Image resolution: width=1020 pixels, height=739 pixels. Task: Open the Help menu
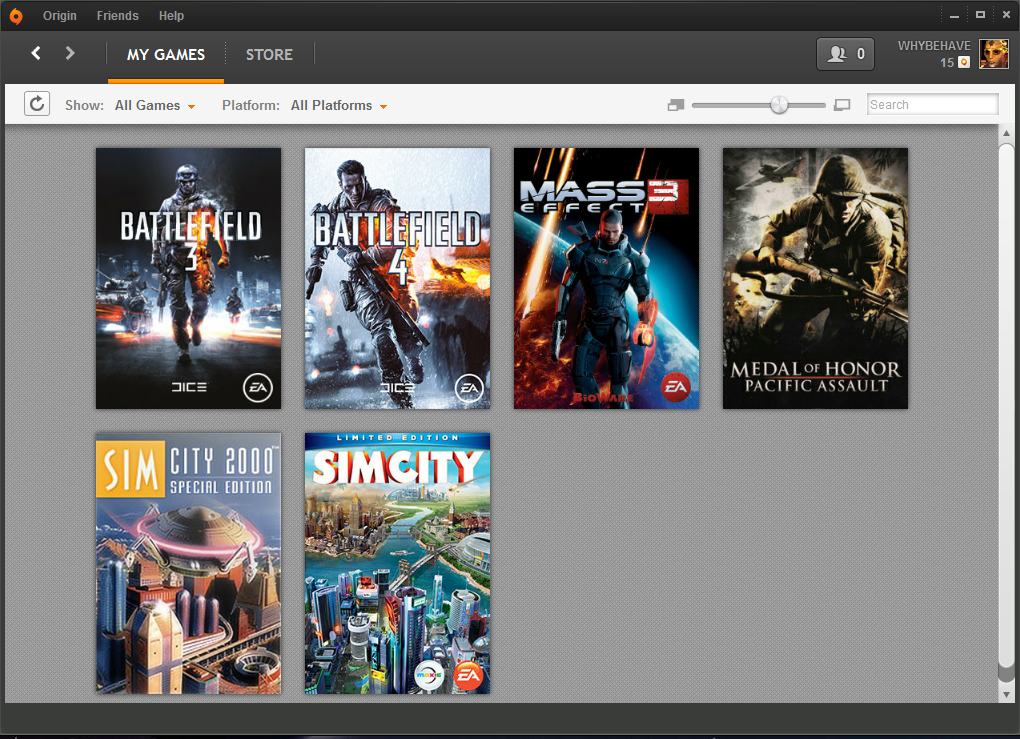[x=171, y=16]
